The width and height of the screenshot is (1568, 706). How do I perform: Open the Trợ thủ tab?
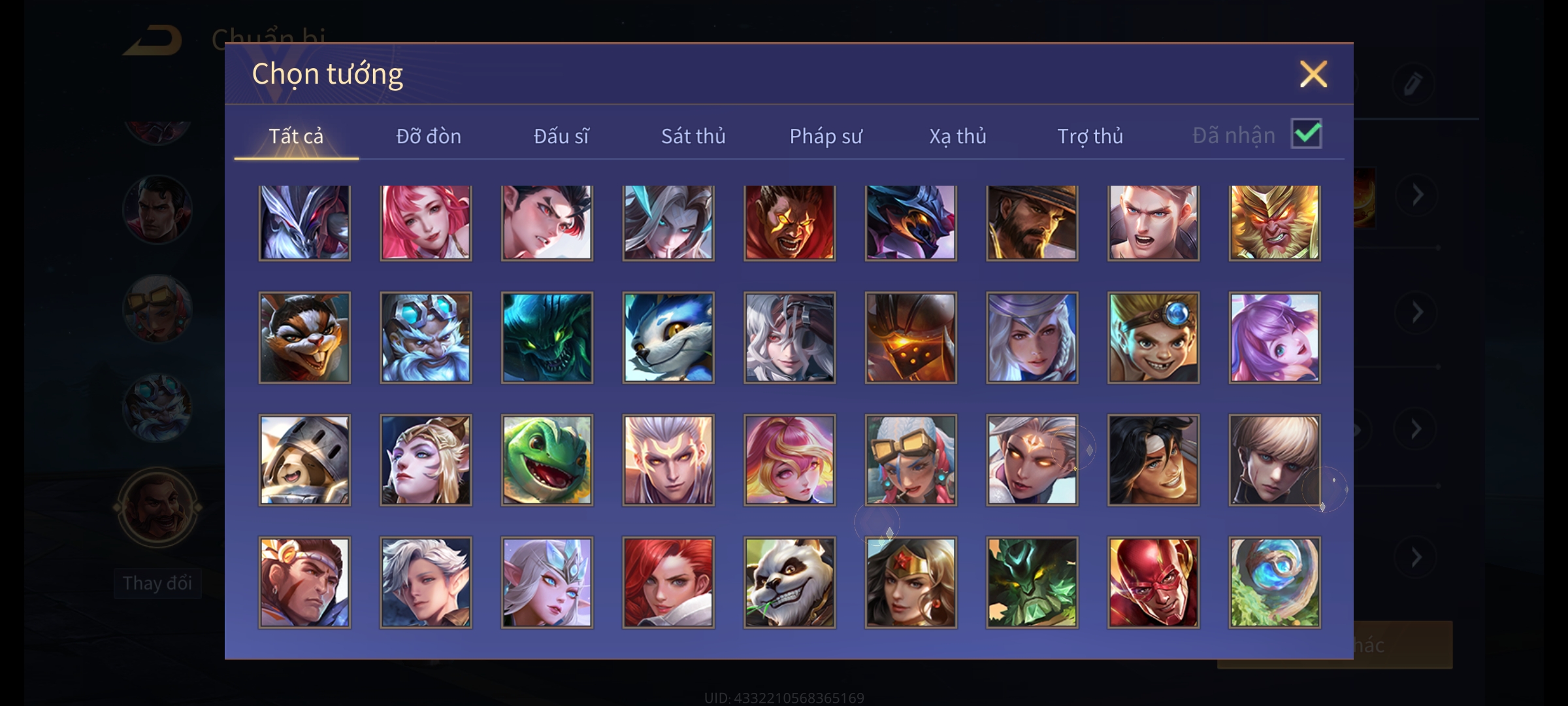1090,136
